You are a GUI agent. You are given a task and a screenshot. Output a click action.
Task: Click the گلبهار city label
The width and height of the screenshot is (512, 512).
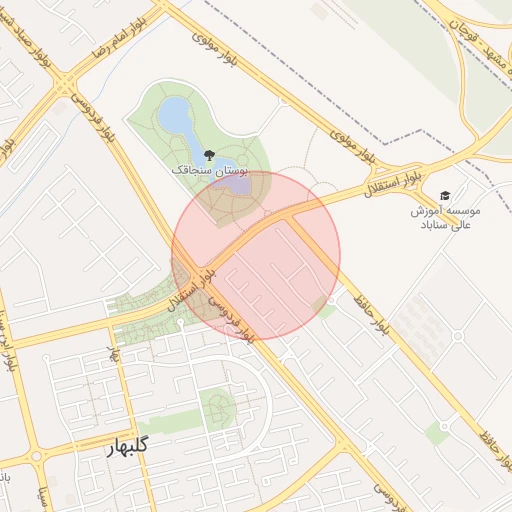[x=127, y=447]
